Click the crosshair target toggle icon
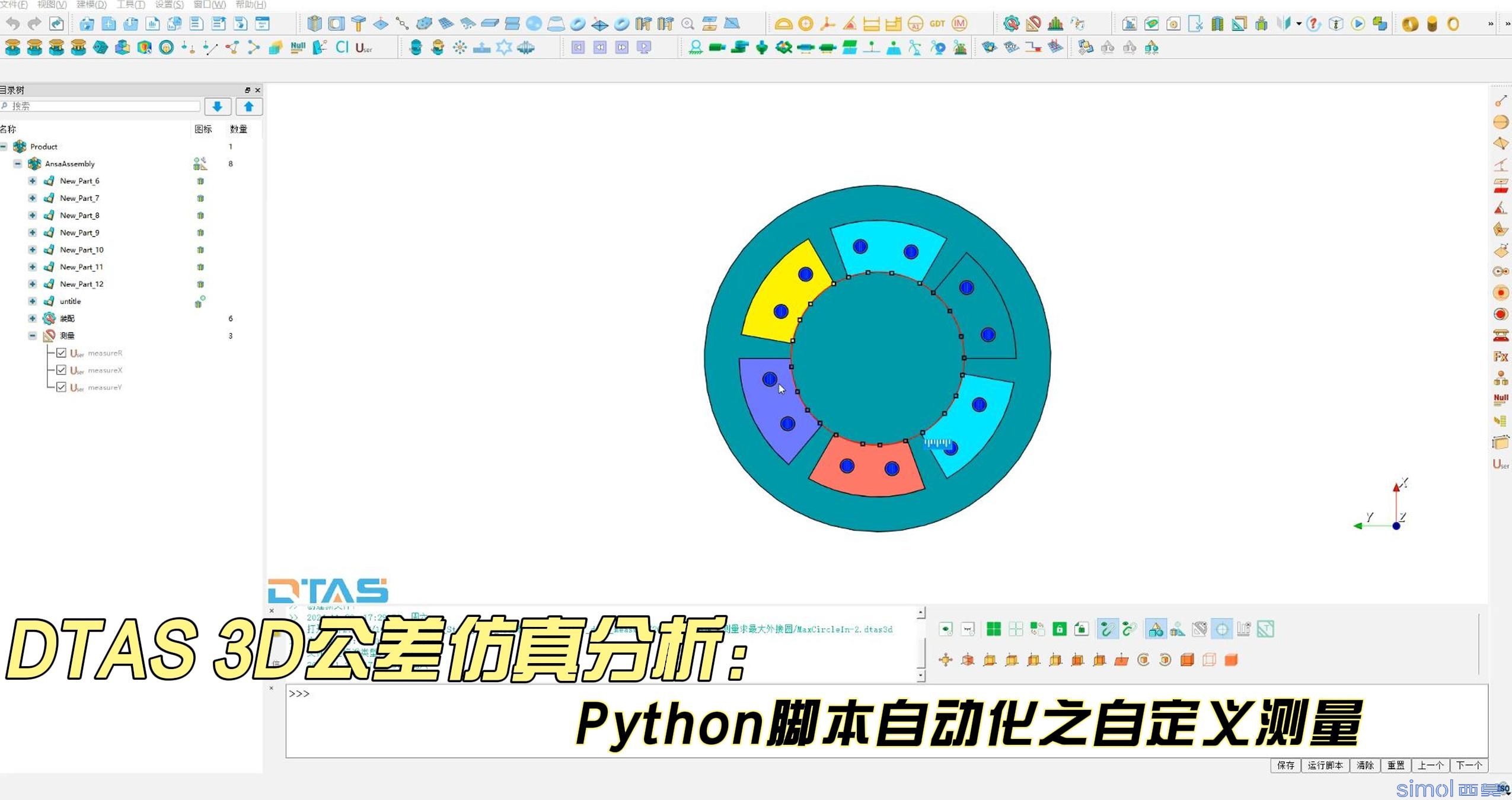Viewport: 1512px width, 800px height. (1221, 629)
